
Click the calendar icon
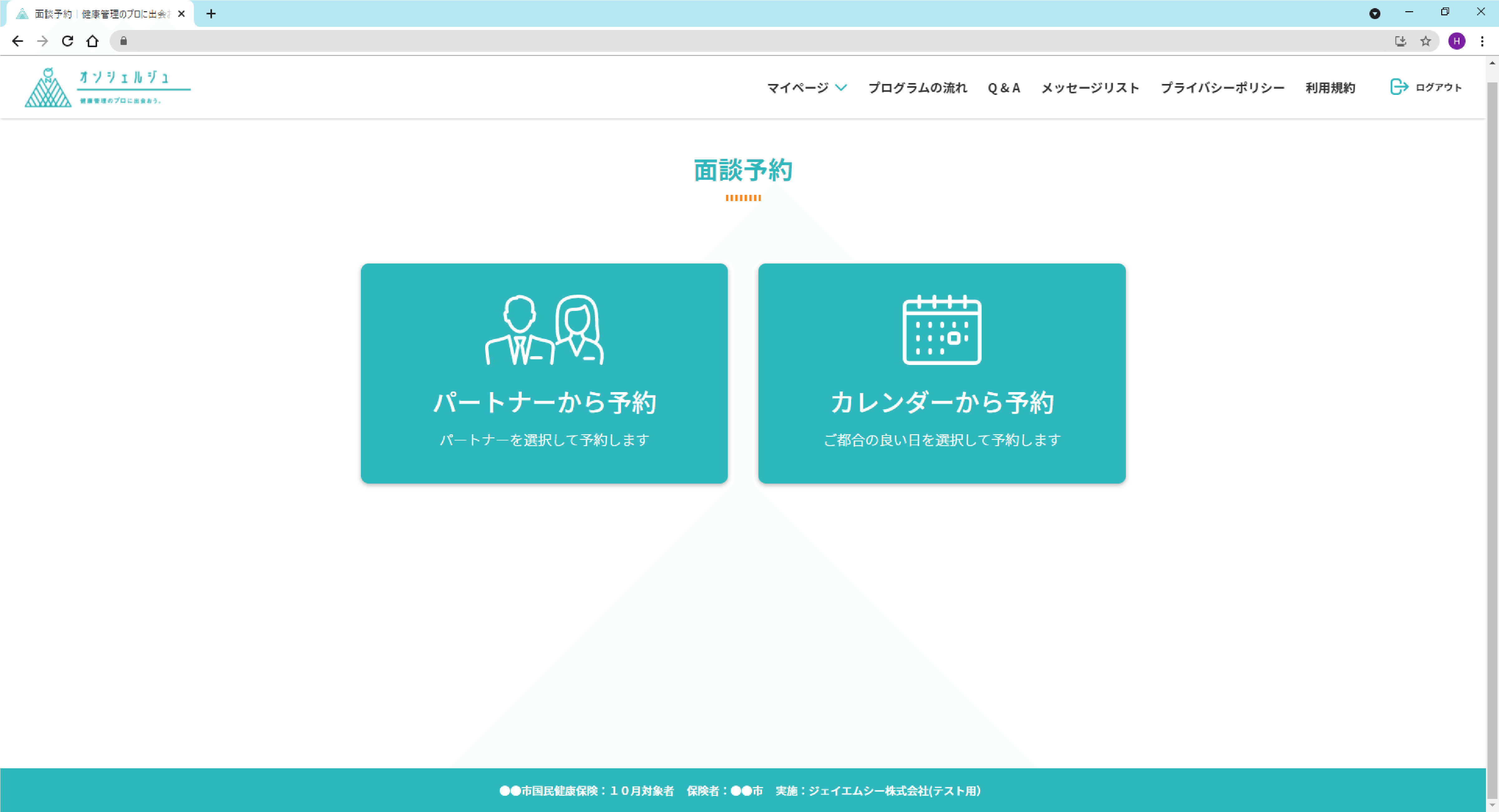[x=942, y=330]
